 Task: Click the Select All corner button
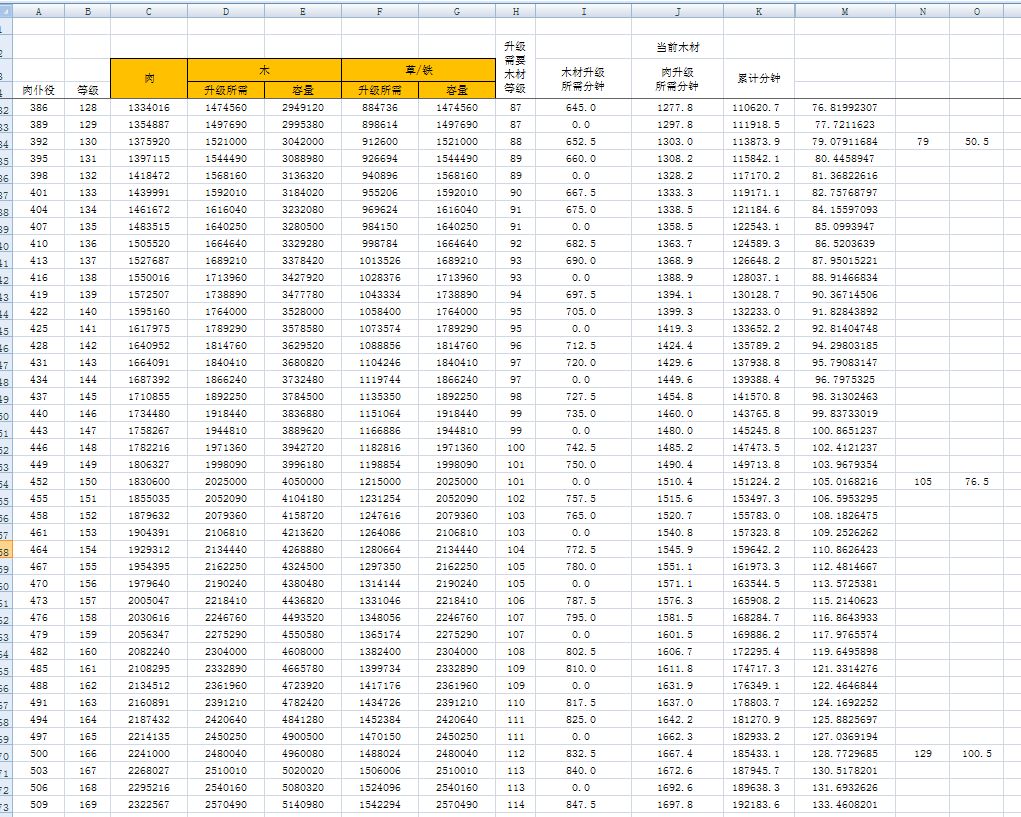tap(6, 11)
